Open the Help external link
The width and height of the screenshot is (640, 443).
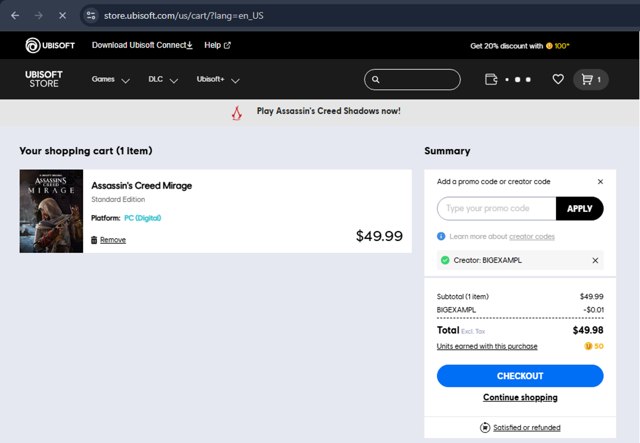point(217,45)
